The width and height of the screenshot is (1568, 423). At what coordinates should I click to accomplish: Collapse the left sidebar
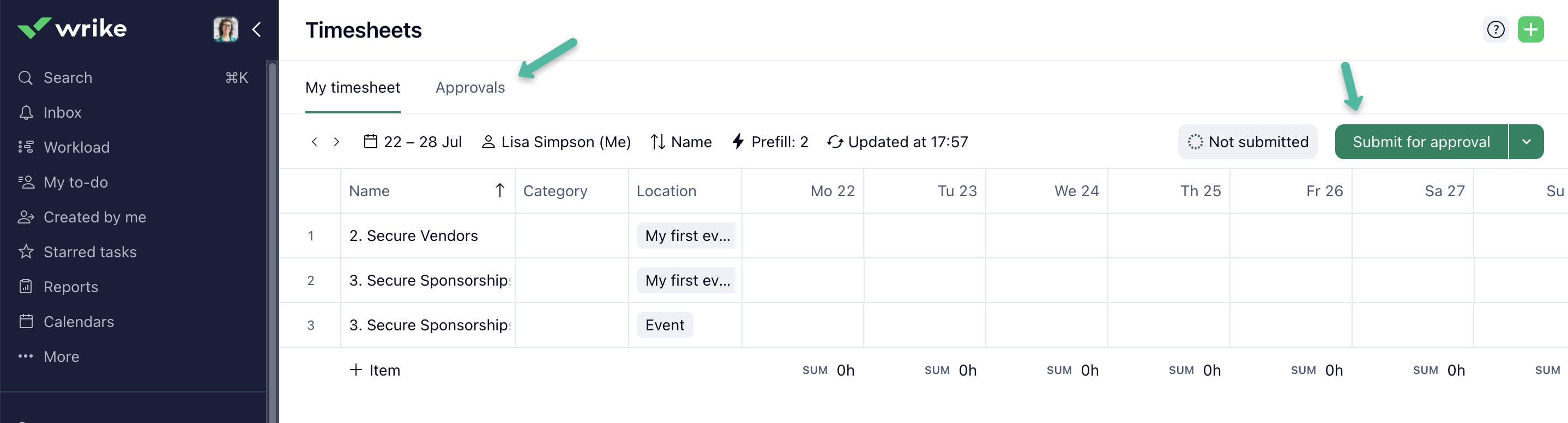[x=257, y=29]
